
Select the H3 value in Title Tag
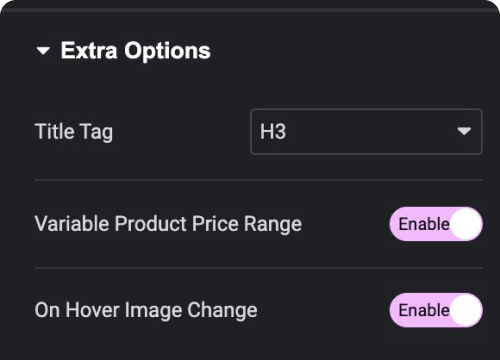(x=273, y=131)
